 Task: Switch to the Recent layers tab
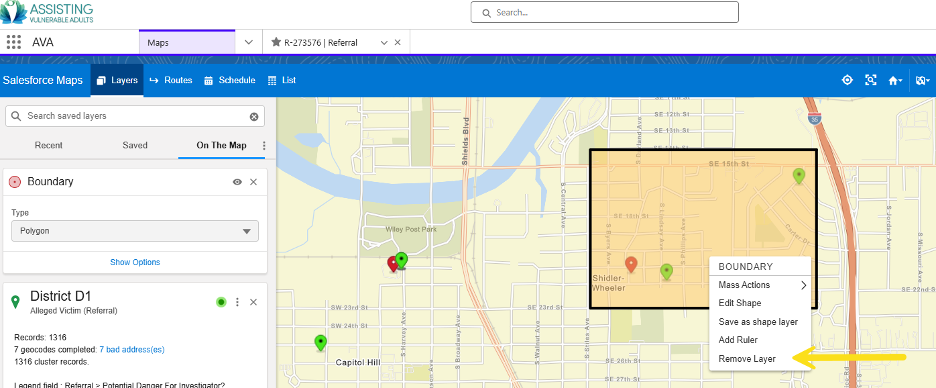point(48,145)
